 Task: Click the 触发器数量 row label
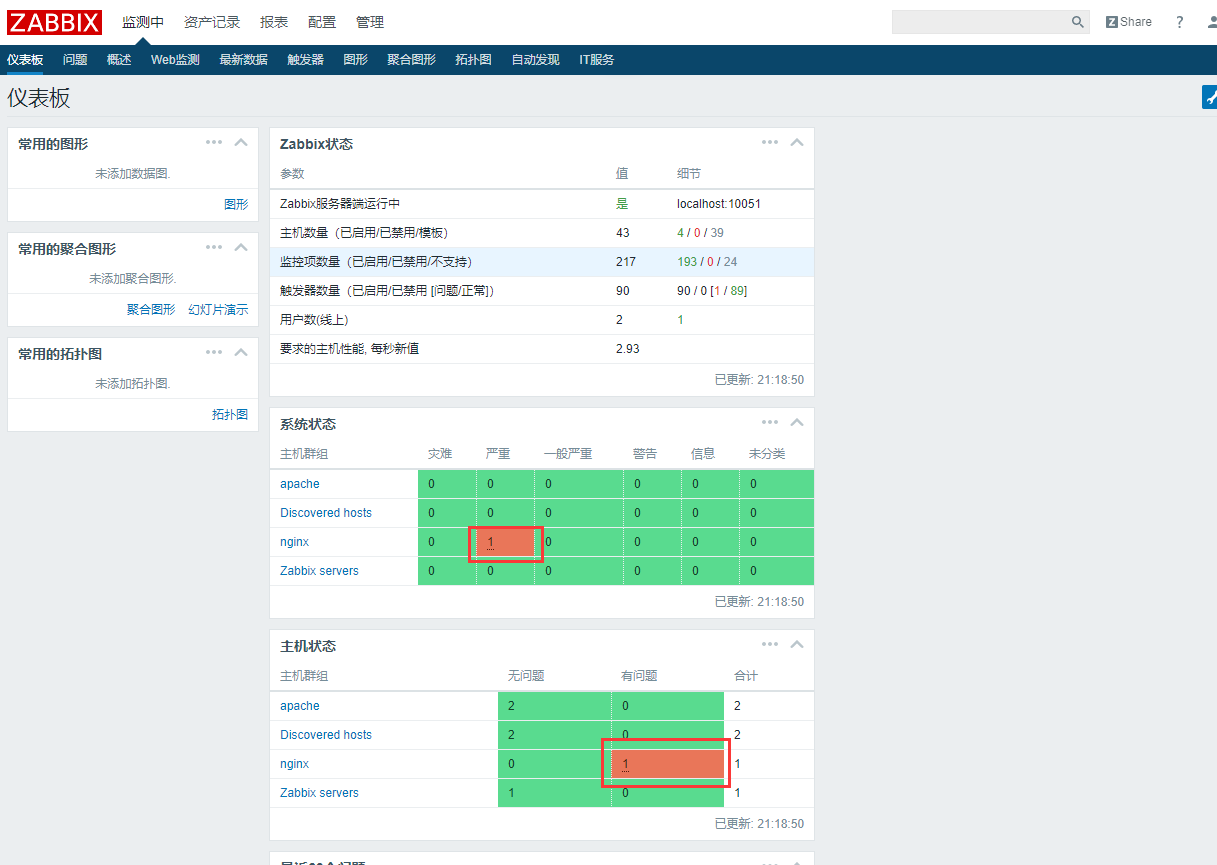387,291
